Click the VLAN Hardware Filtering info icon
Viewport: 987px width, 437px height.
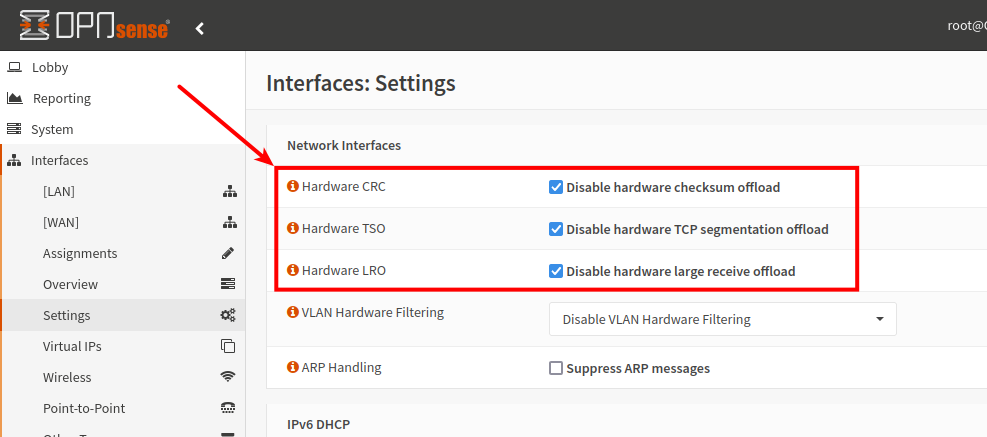(x=293, y=312)
